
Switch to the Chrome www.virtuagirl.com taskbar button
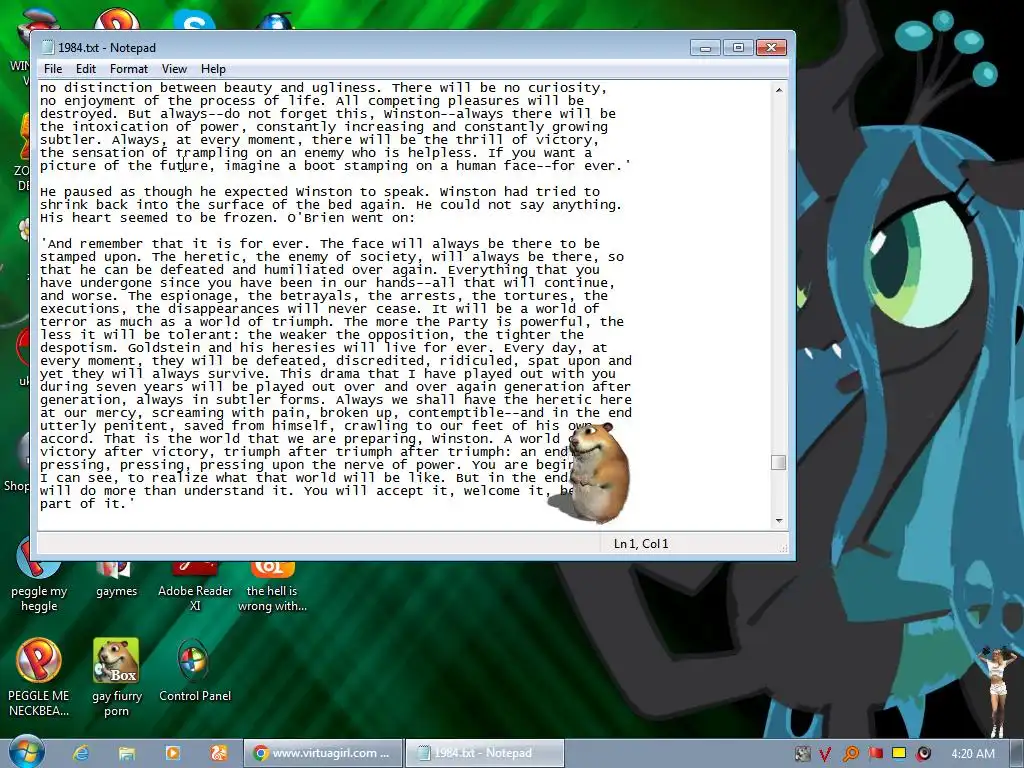click(321, 753)
